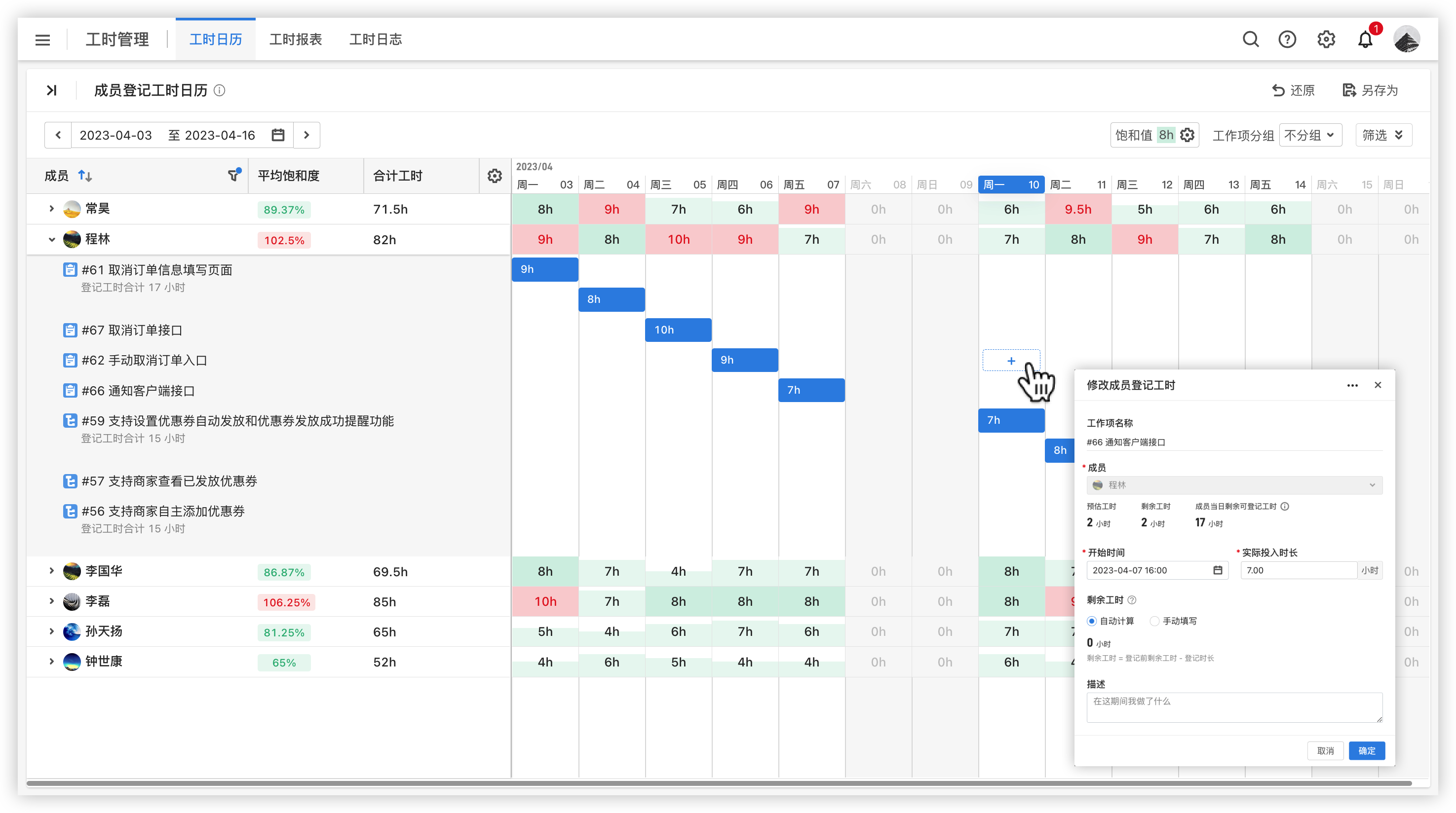
Task: Open the date range calendar icon
Action: point(277,135)
